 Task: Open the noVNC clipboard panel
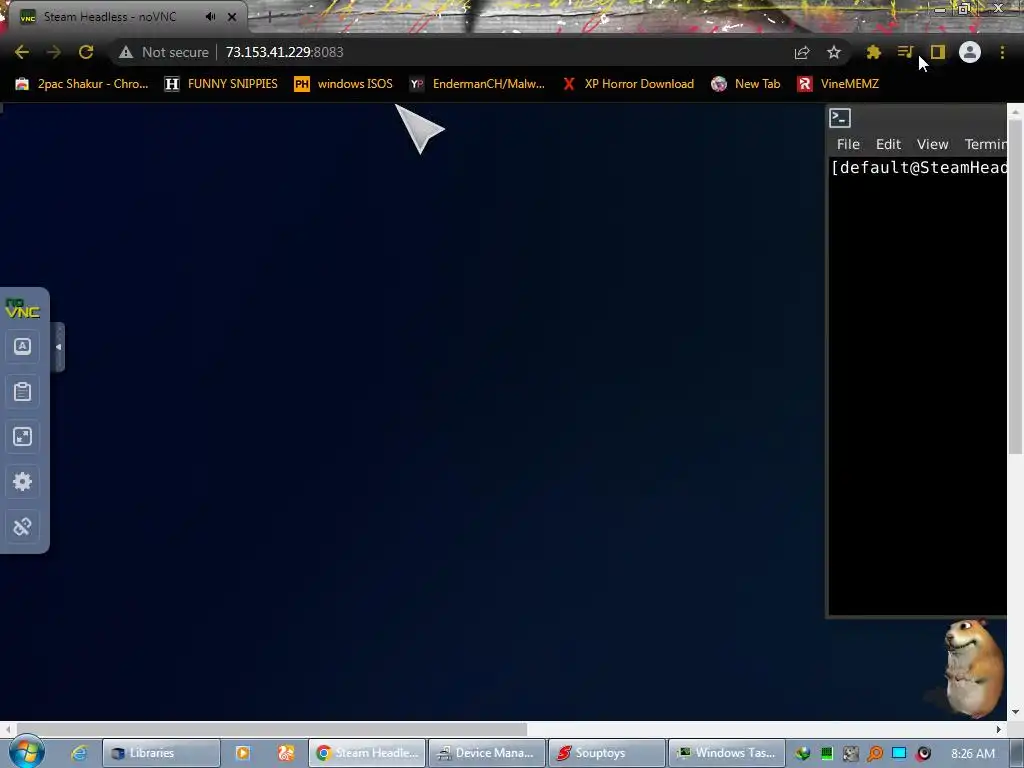[x=22, y=391]
